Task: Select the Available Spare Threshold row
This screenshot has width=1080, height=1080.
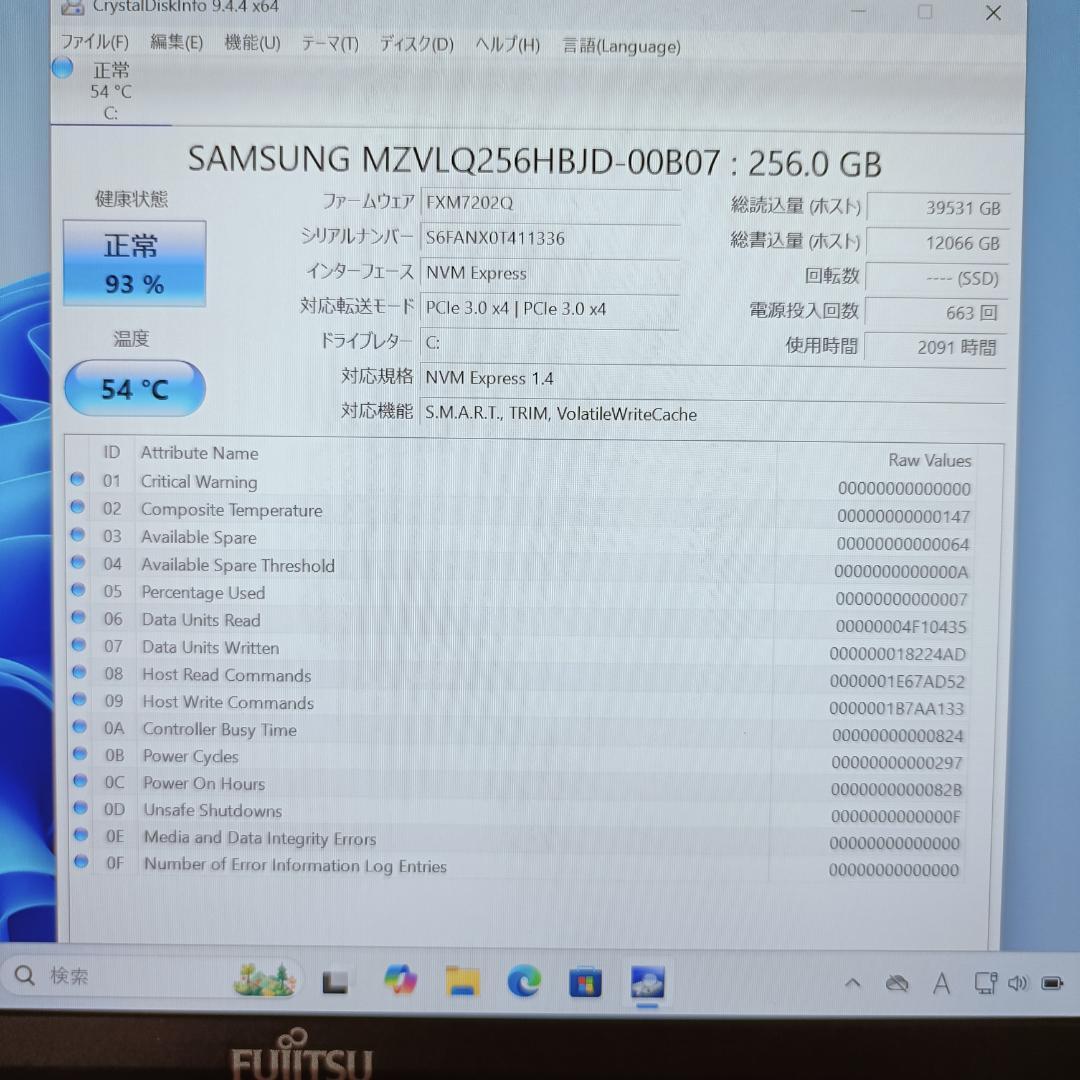Action: pyautogui.click(x=521, y=567)
